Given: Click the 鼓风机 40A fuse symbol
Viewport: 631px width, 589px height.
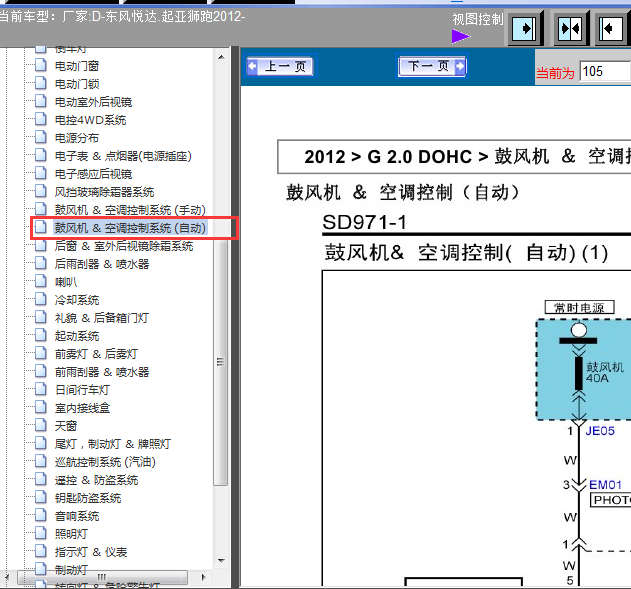Looking at the screenshot, I should pyautogui.click(x=579, y=373).
